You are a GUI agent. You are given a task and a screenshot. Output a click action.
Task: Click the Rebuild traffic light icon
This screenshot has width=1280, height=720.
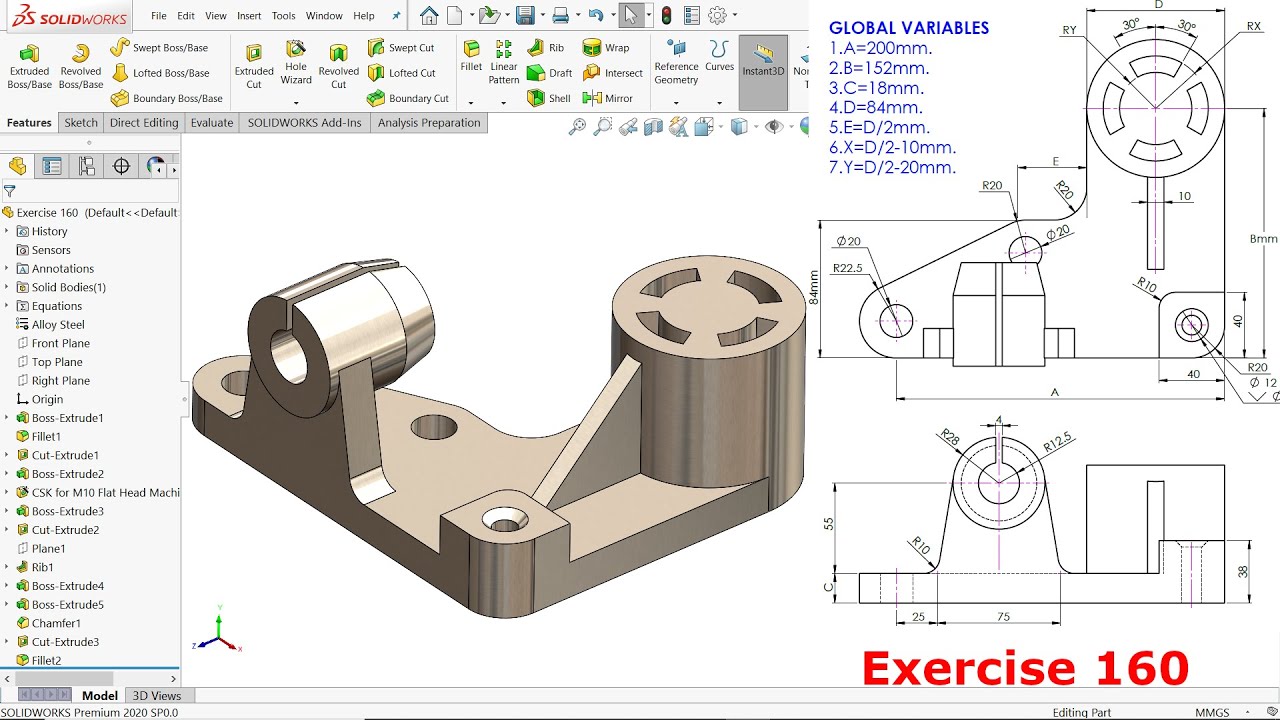(666, 15)
